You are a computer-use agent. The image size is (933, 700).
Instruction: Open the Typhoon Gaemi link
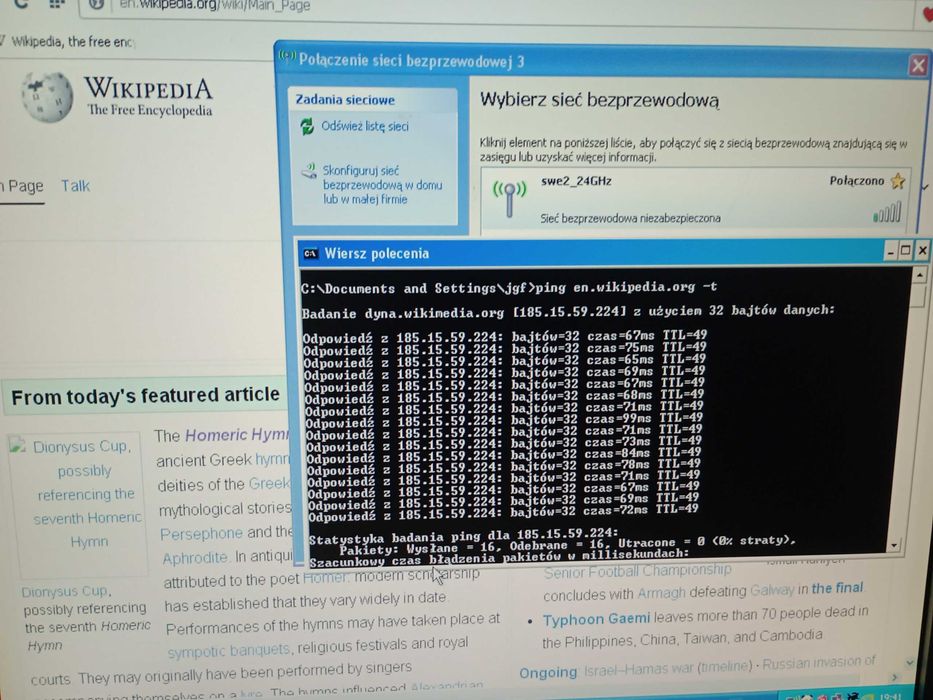[x=596, y=619]
